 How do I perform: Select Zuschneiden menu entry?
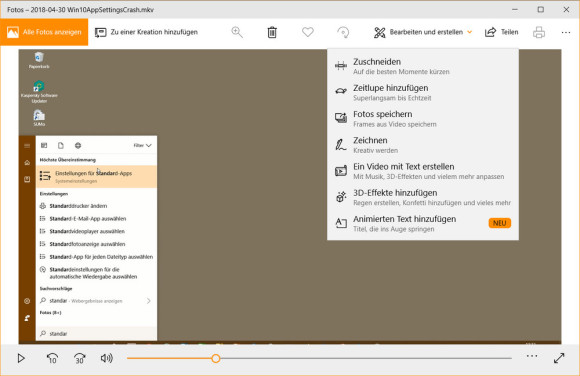coord(423,66)
